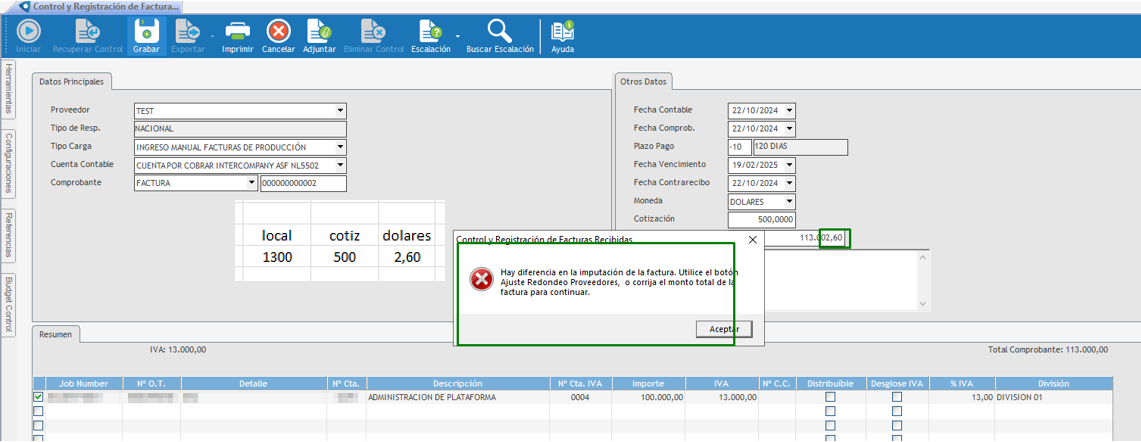
Task: Select the Otros Datos tab
Action: 644,82
